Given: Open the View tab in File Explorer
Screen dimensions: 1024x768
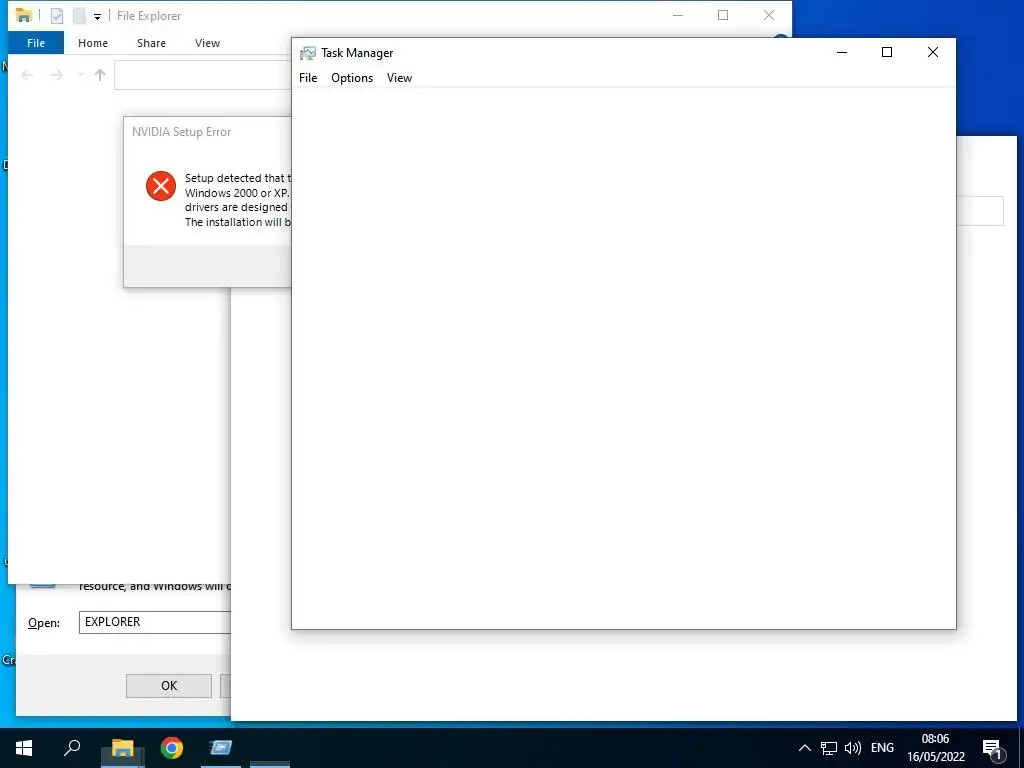Looking at the screenshot, I should tap(207, 43).
